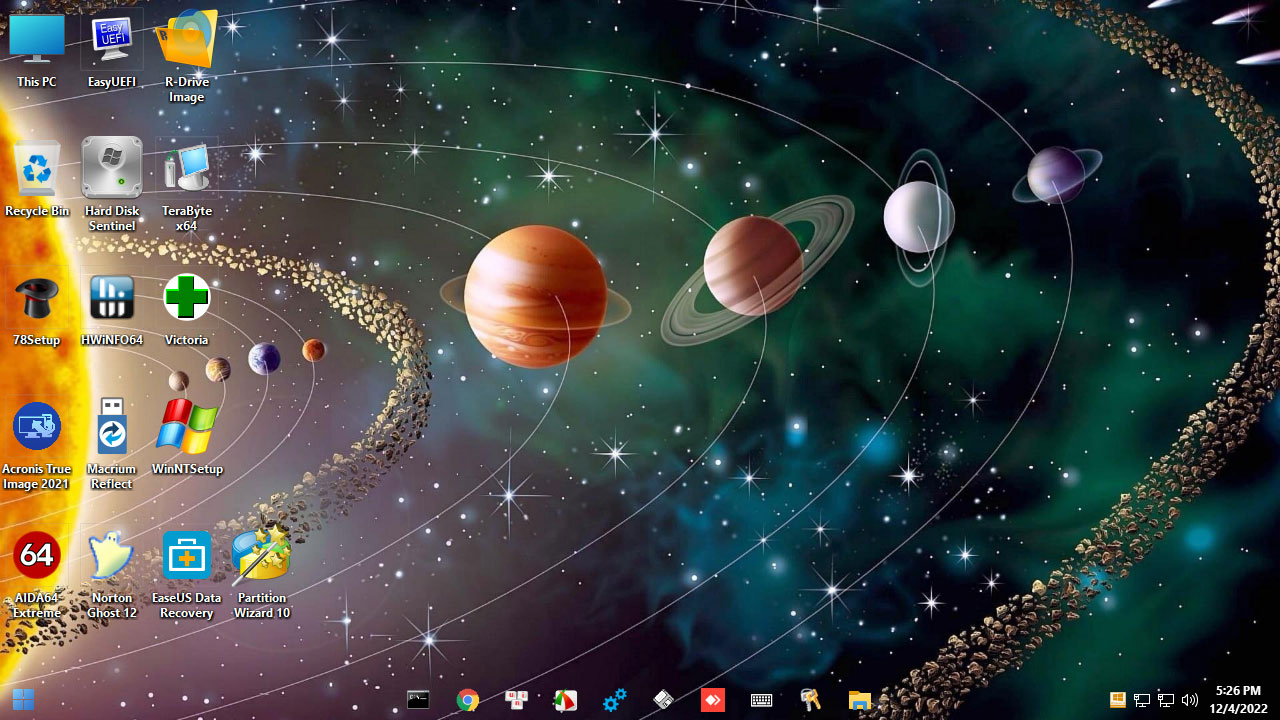The width and height of the screenshot is (1280, 720).
Task: Open the volume speaker tray icon
Action: (1190, 700)
